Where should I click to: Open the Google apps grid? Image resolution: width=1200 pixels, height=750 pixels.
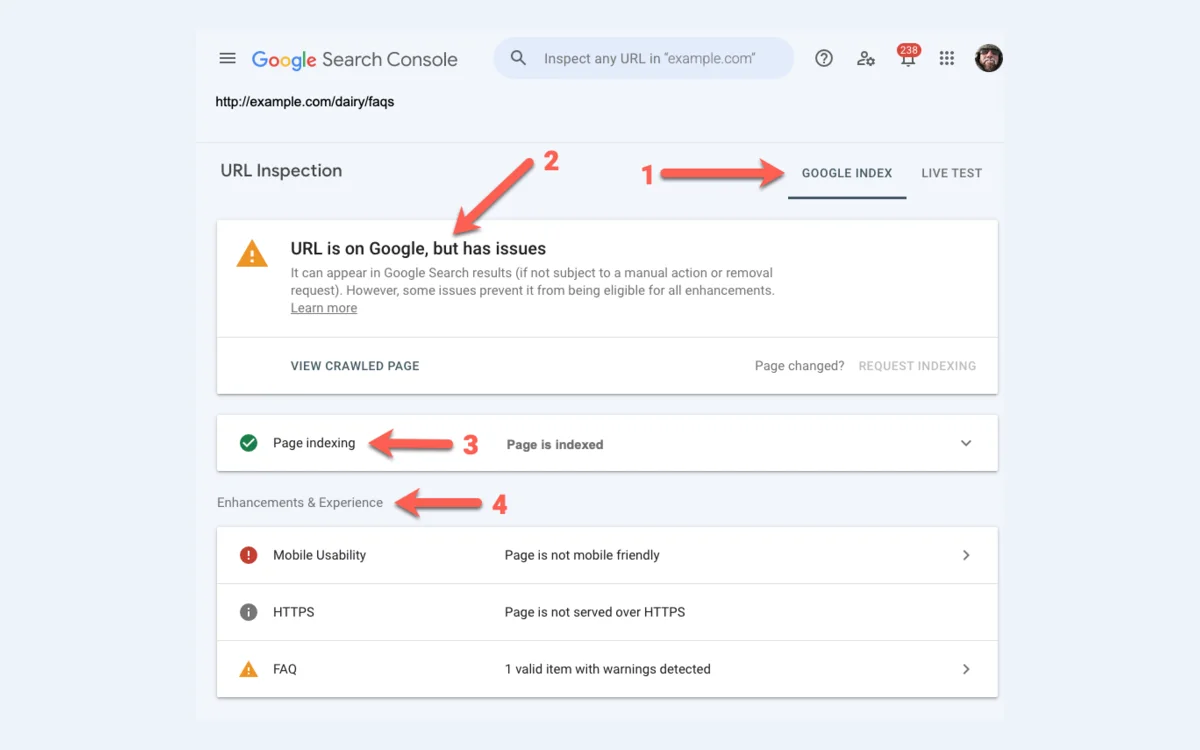click(947, 58)
